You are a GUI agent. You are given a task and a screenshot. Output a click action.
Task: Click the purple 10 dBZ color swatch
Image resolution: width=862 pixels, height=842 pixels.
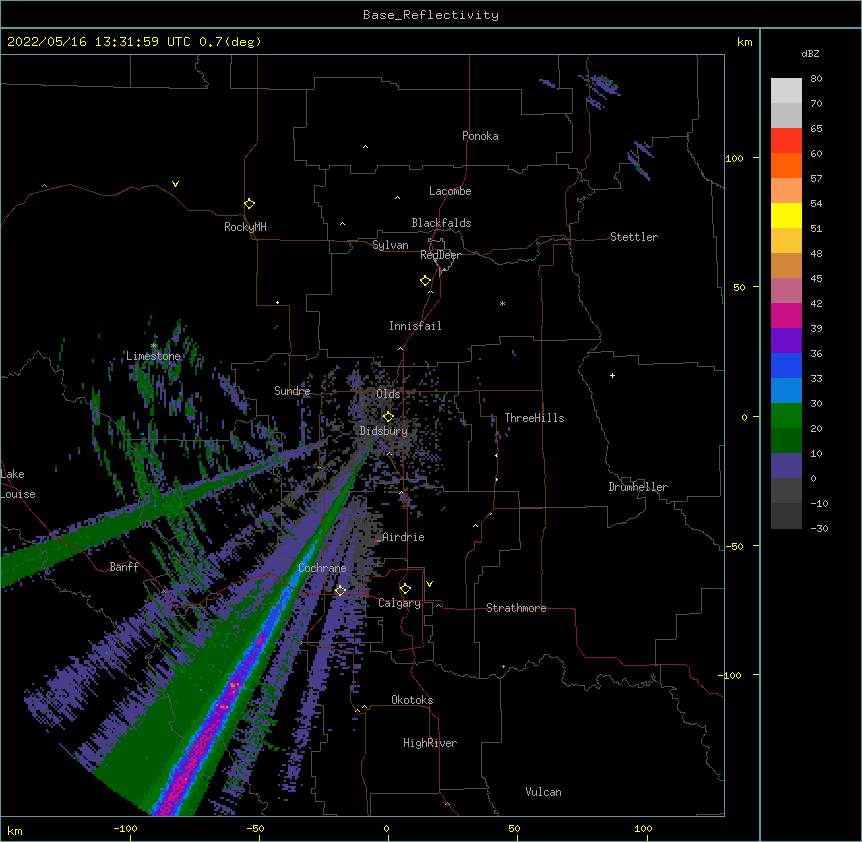pos(786,466)
